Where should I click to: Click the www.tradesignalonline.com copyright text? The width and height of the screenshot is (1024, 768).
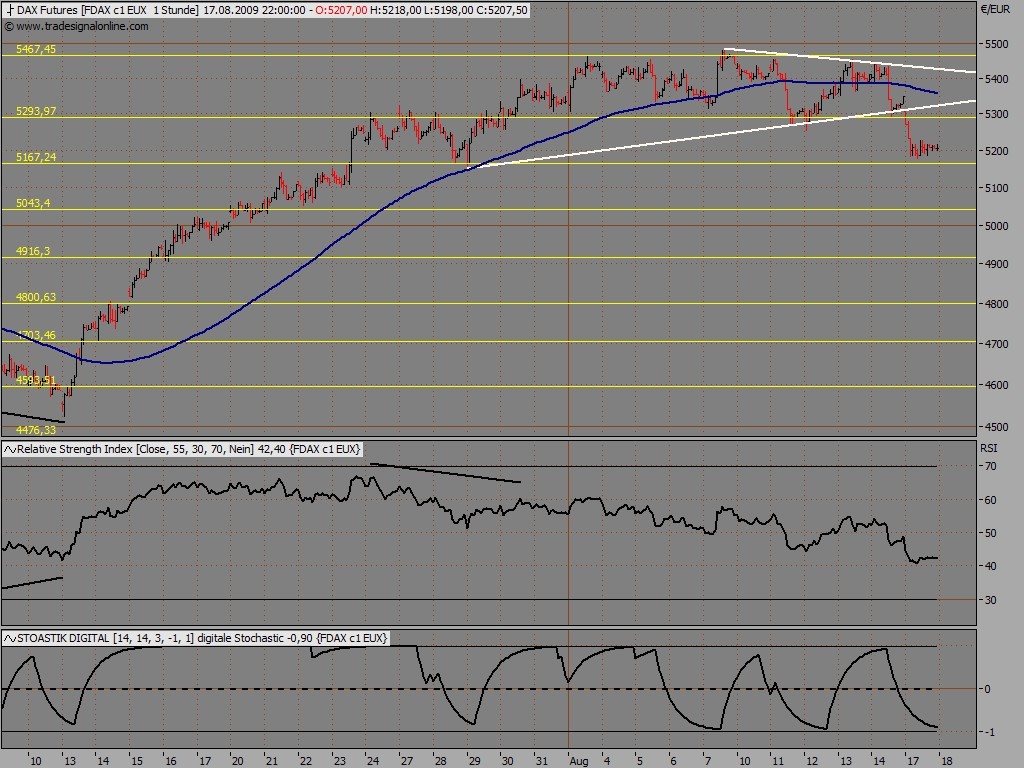(76, 26)
